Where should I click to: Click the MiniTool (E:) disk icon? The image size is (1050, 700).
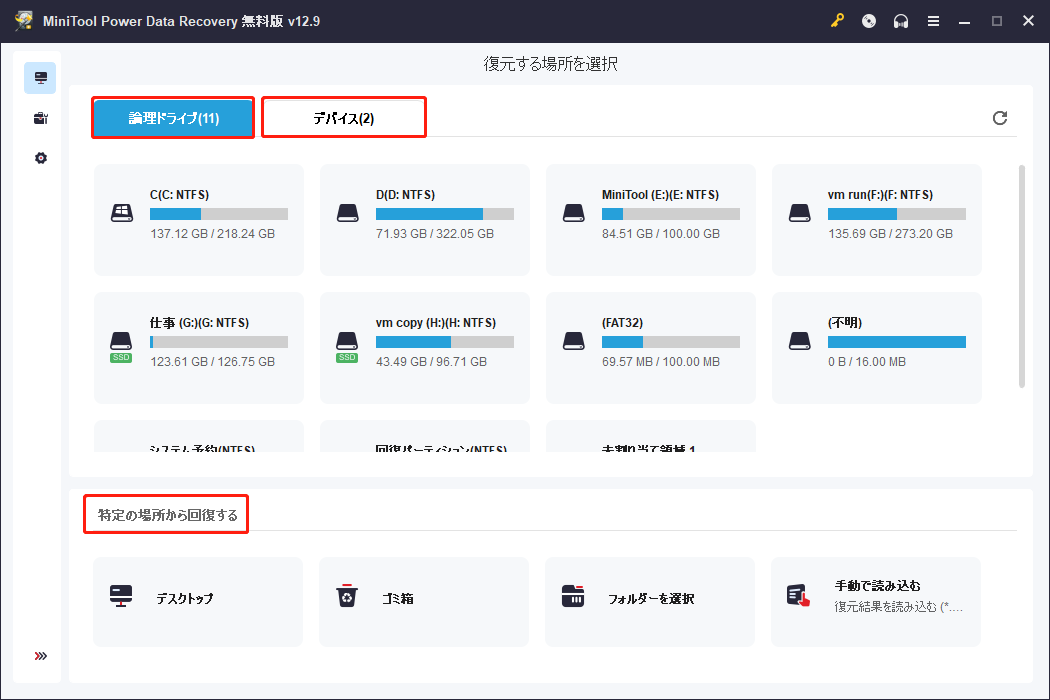[x=574, y=214]
